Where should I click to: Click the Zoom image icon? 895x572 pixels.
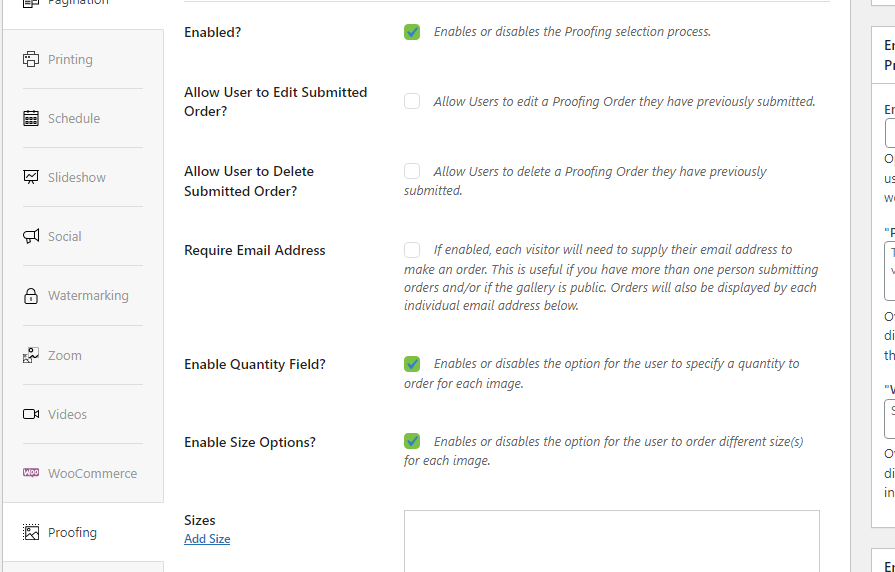[31, 355]
